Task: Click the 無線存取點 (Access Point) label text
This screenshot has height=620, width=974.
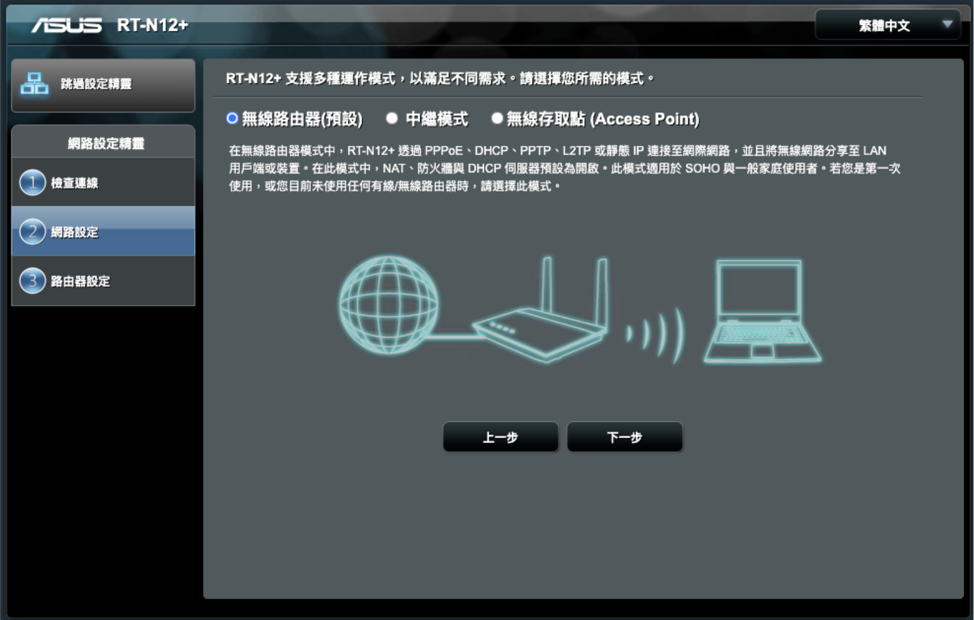Action: pyautogui.click(x=603, y=119)
